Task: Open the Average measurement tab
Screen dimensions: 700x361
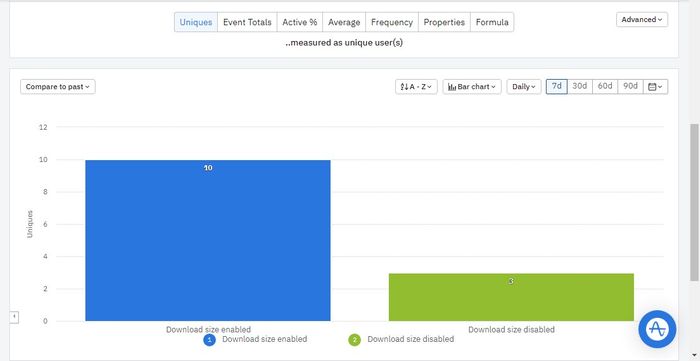Action: pos(344,22)
